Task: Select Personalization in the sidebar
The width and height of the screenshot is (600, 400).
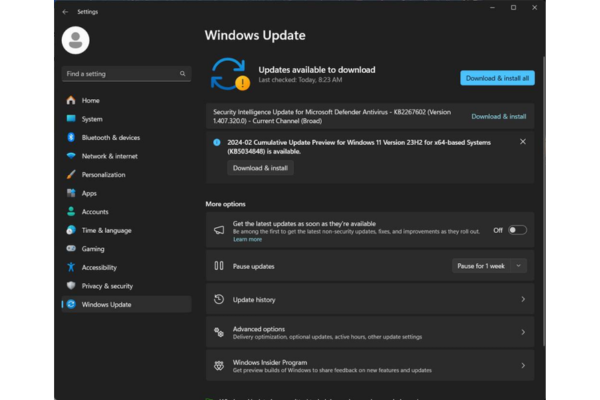Action: (126, 175)
